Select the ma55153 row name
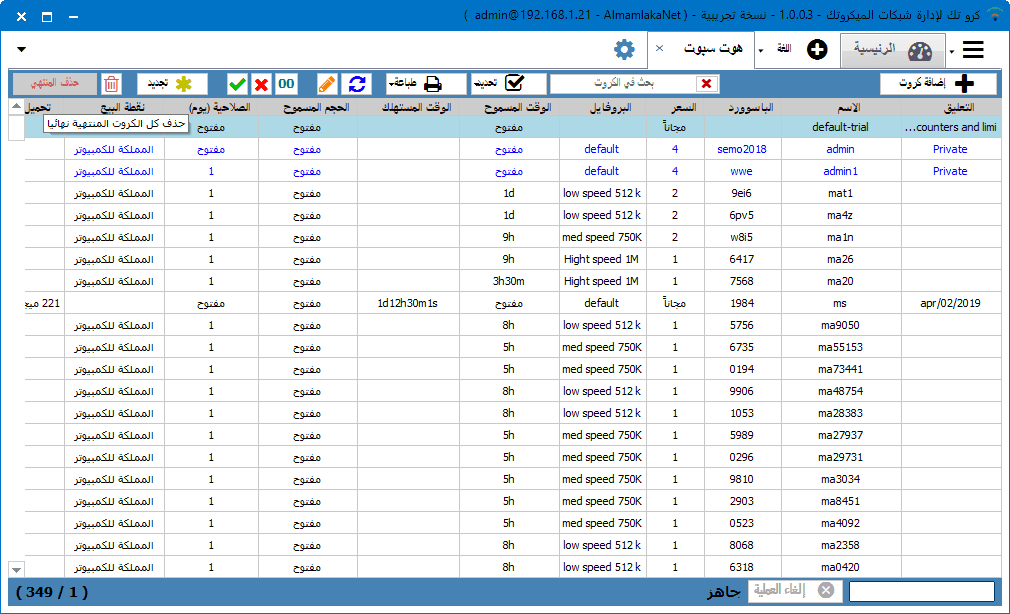1010x614 pixels. pyautogui.click(x=840, y=347)
